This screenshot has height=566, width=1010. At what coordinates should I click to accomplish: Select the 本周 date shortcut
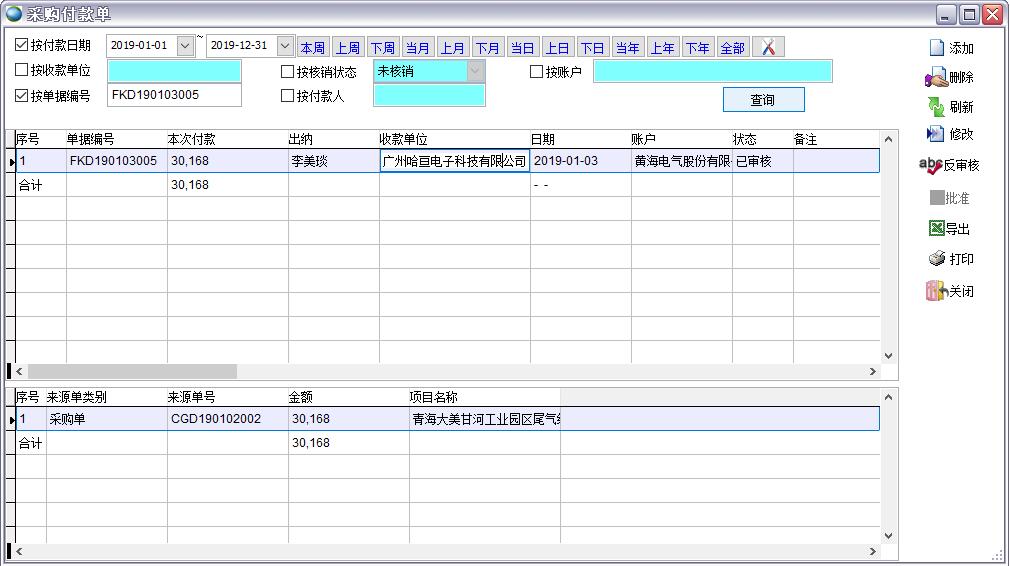coord(312,48)
